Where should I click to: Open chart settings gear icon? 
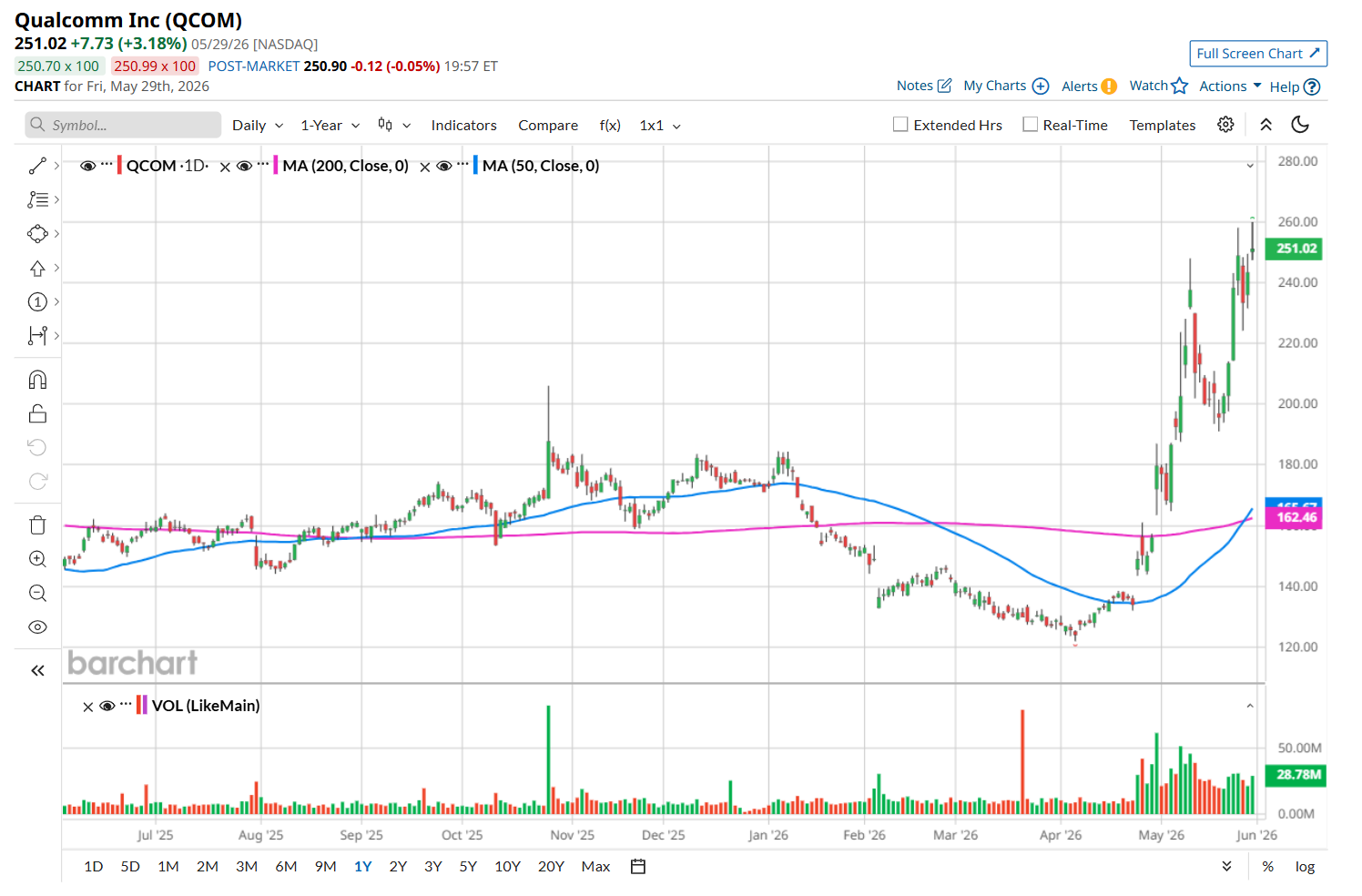click(x=1225, y=125)
